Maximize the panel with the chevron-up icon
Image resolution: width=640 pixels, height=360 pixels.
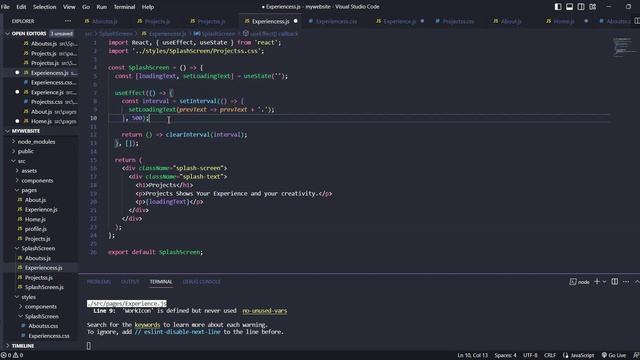pos(636,282)
